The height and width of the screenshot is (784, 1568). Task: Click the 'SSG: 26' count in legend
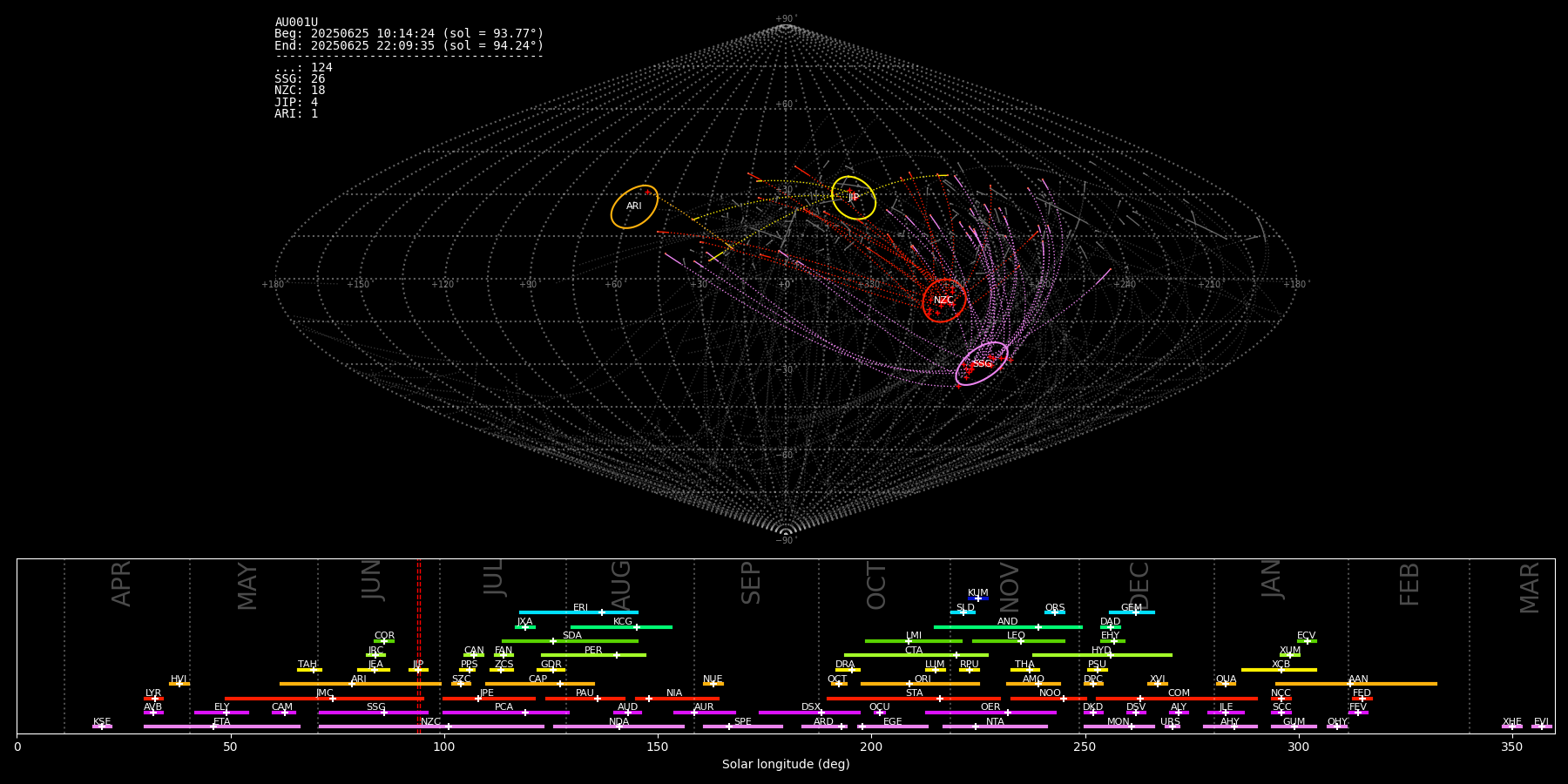(x=300, y=79)
